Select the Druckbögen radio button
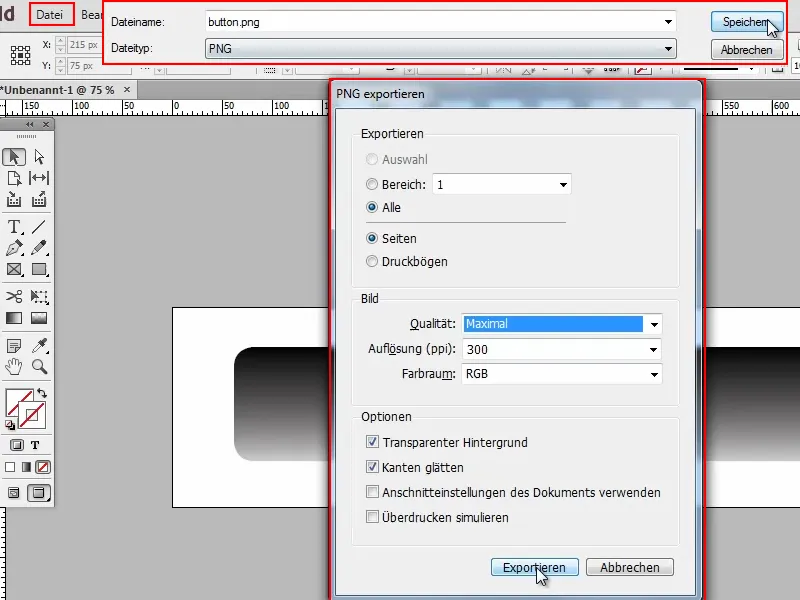Image resolution: width=800 pixels, height=600 pixels. [x=372, y=261]
